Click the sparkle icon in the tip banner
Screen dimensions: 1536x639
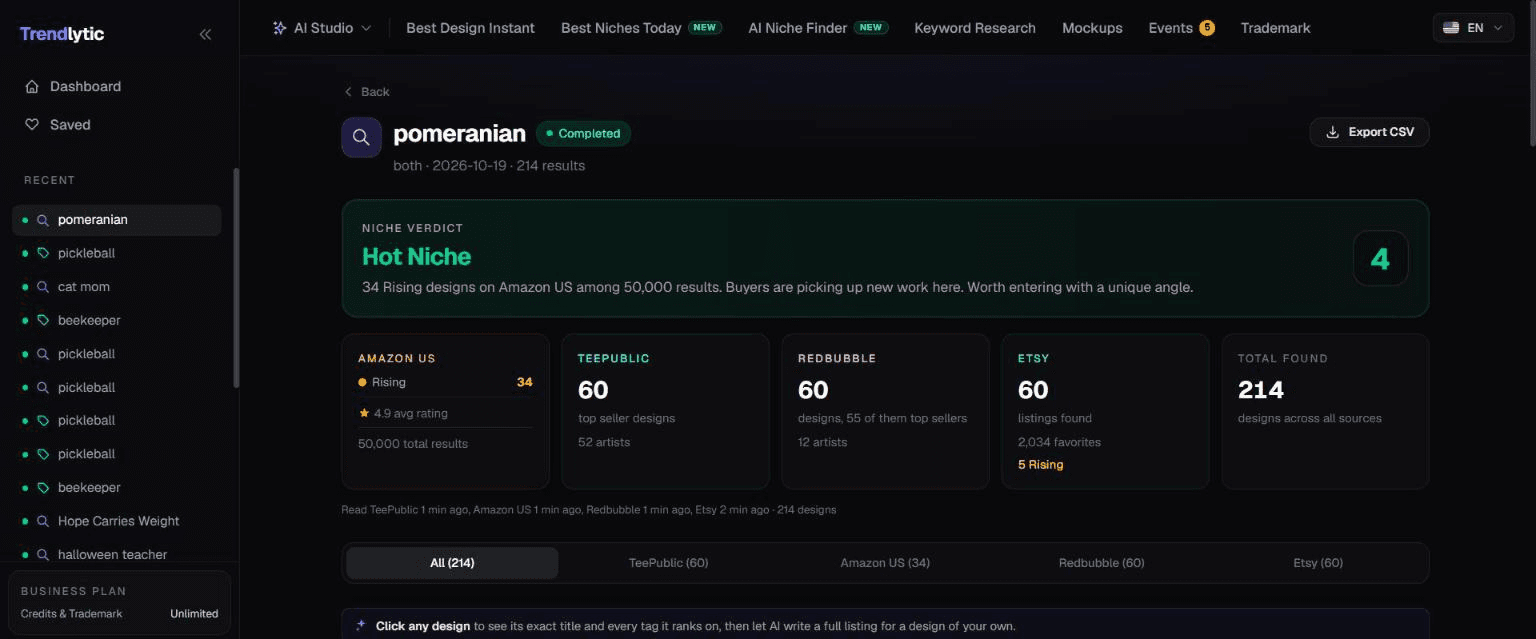click(360, 626)
